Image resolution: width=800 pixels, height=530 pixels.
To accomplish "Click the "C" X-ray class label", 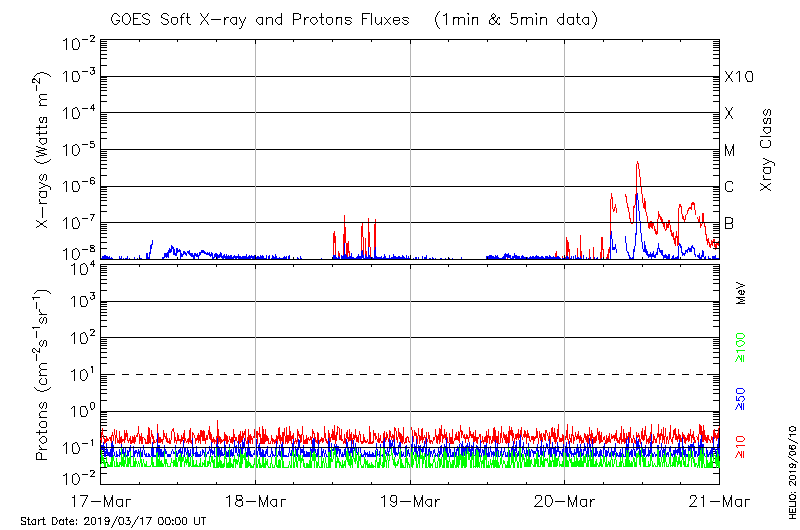I will (729, 187).
